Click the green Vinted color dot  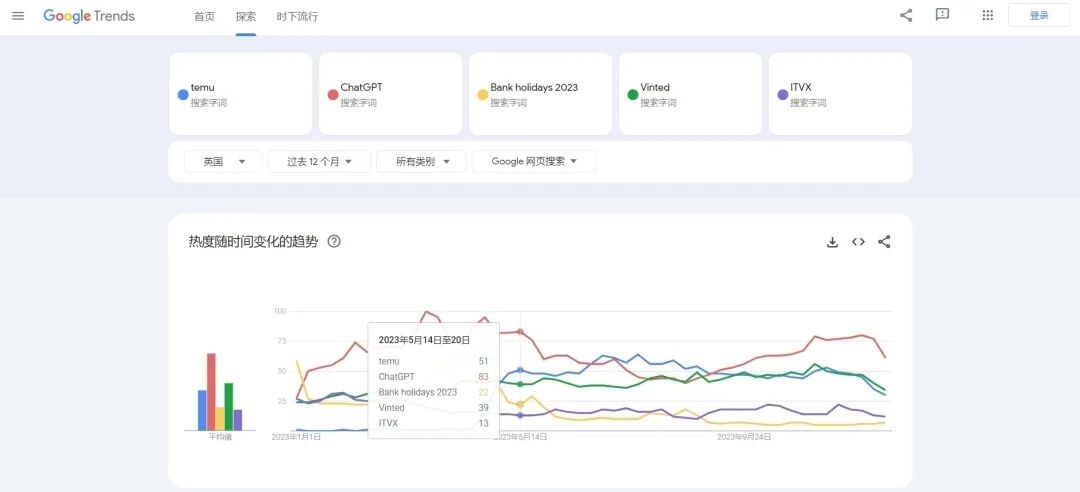pos(632,94)
